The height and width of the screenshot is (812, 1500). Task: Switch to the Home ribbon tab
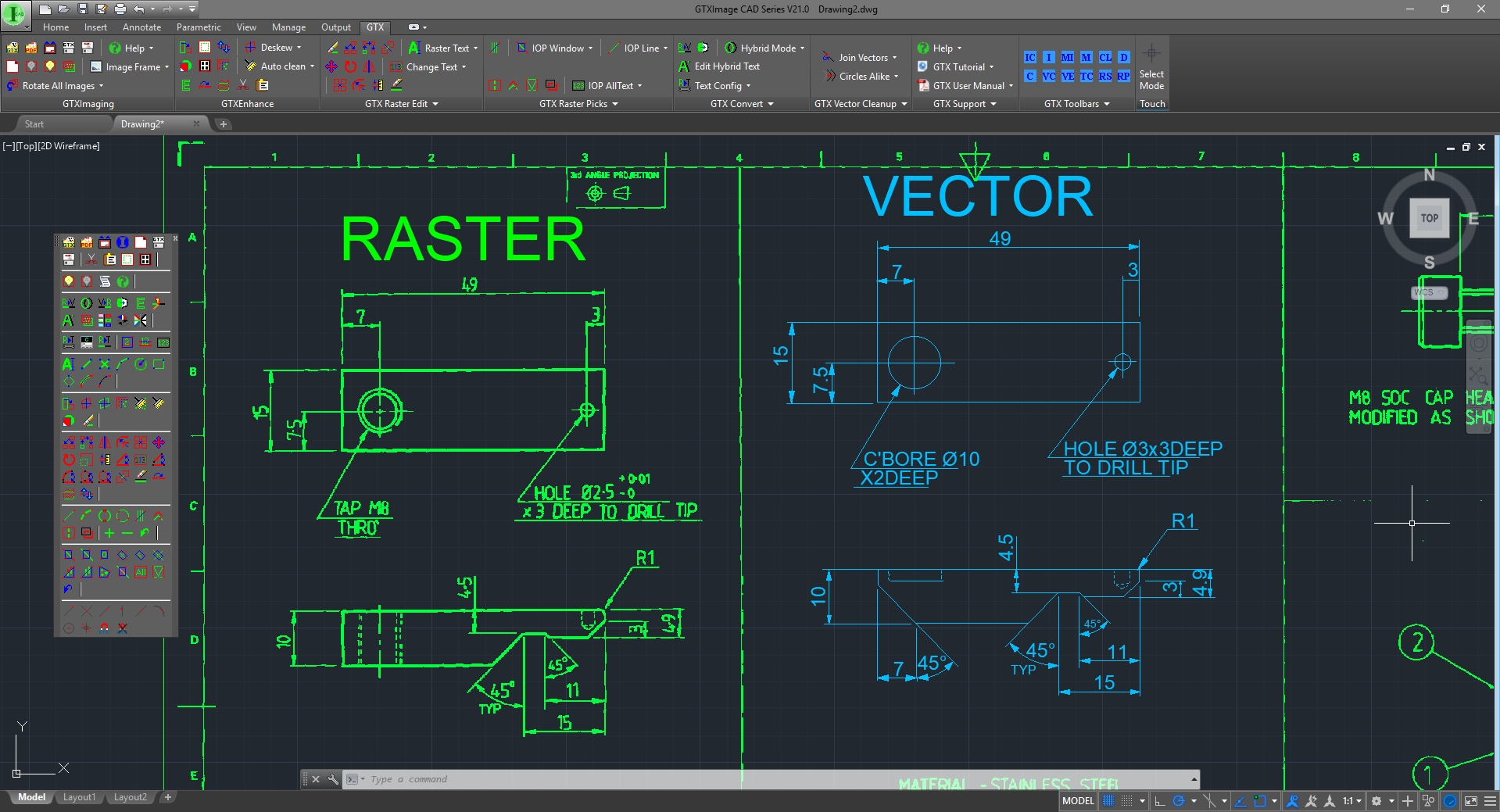point(56,27)
